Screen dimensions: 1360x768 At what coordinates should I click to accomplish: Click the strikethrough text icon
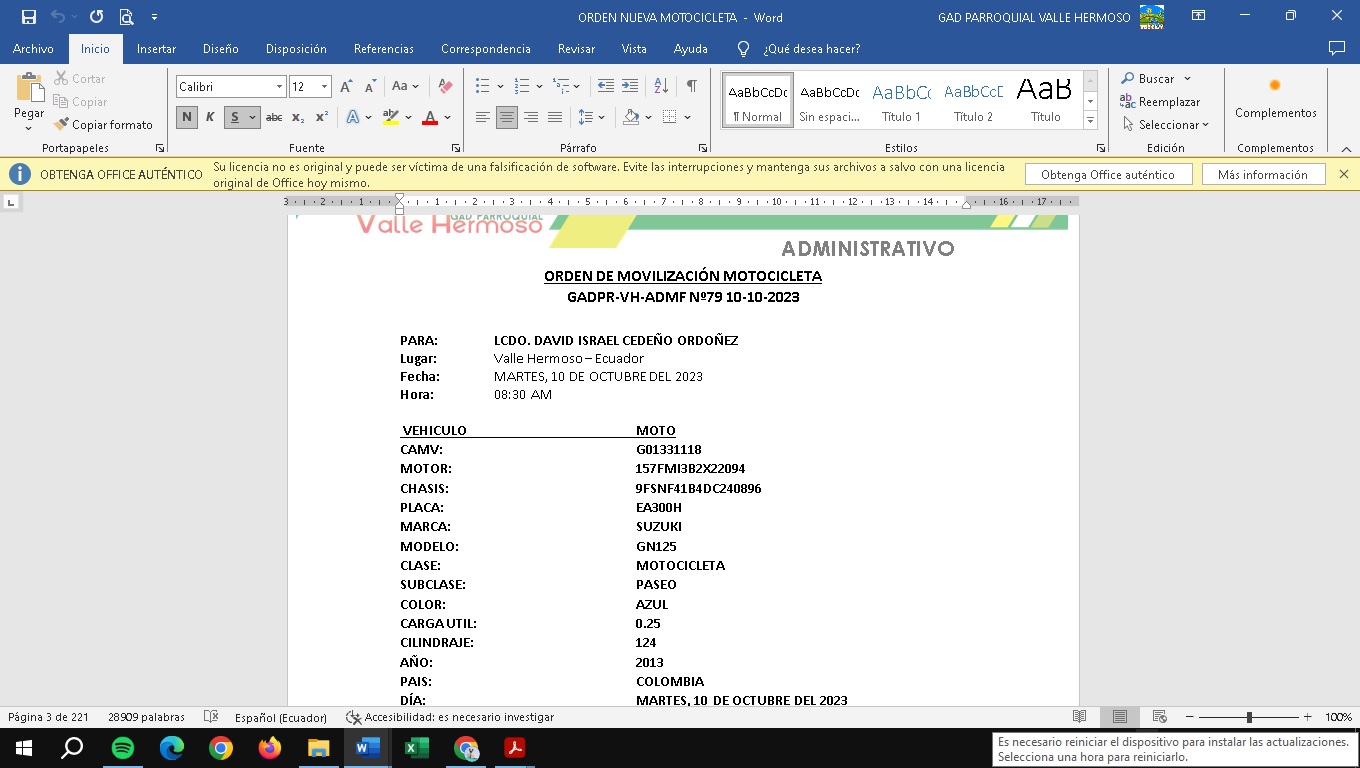click(273, 117)
